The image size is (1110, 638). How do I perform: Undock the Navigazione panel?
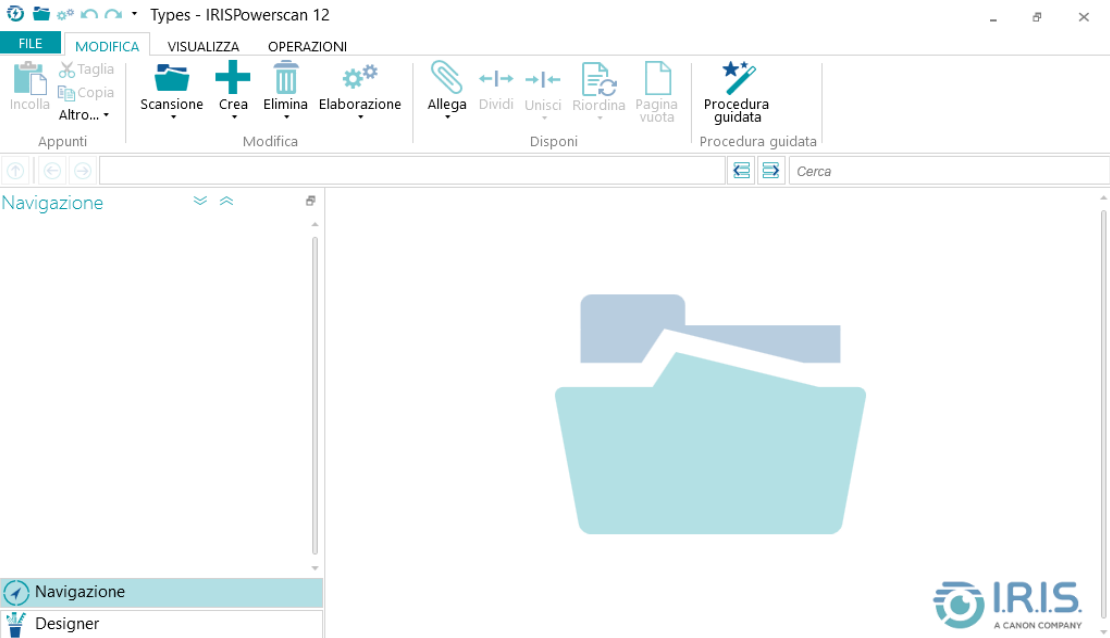(x=310, y=201)
